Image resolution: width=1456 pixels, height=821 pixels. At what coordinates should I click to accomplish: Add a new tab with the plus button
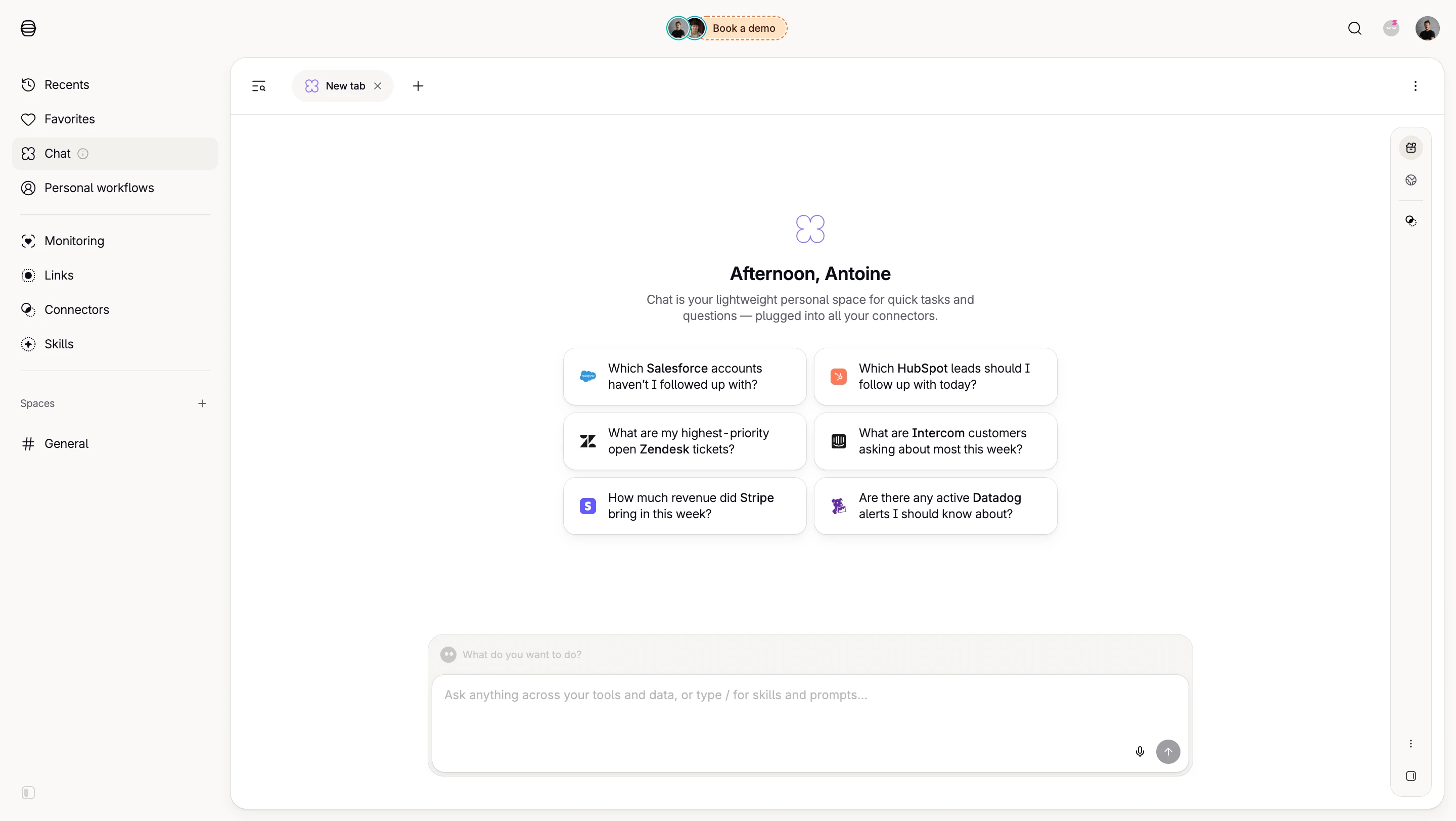point(418,86)
